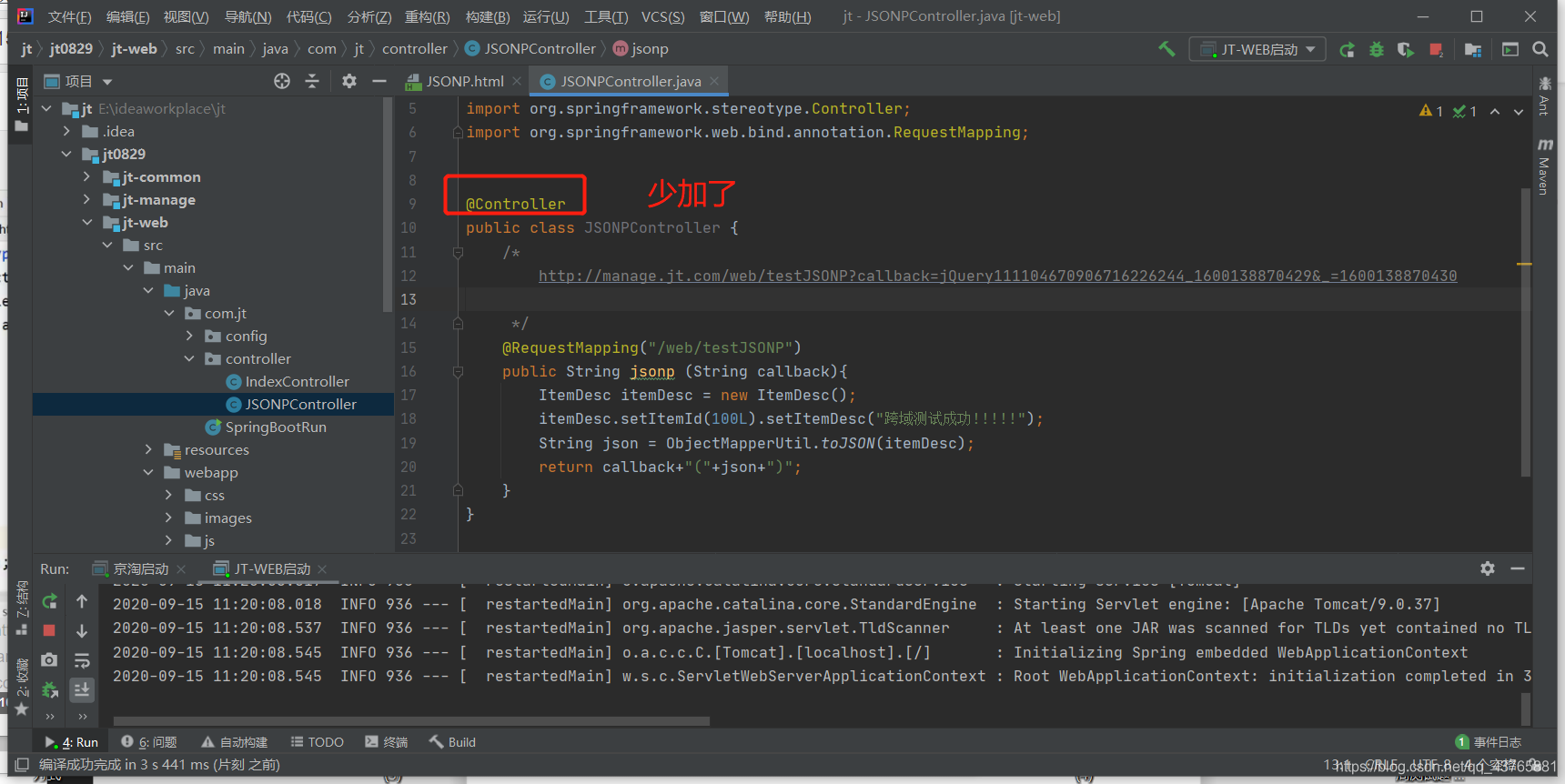Locate current file in project tree
This screenshot has height=784, width=1565.
tap(282, 81)
